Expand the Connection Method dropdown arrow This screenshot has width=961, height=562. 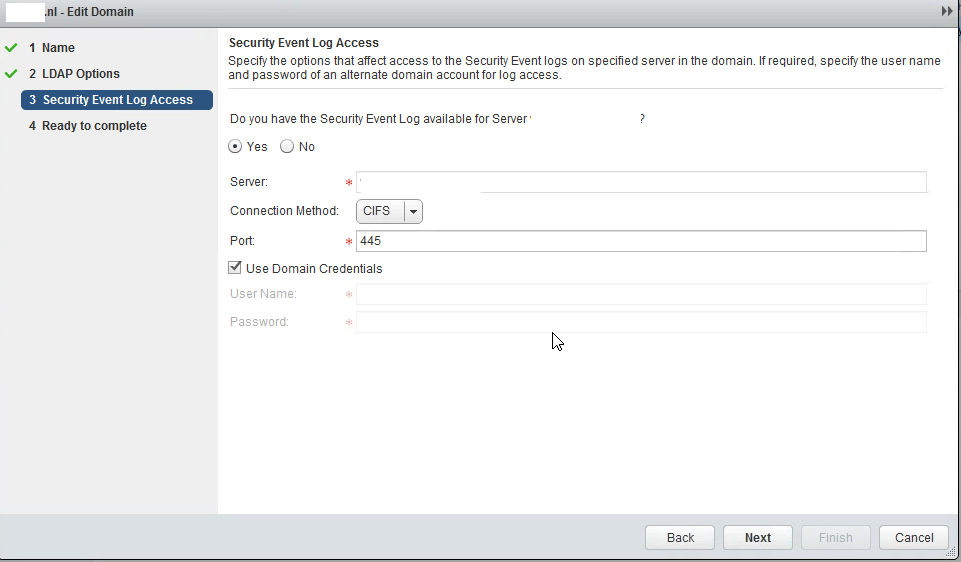tap(413, 211)
